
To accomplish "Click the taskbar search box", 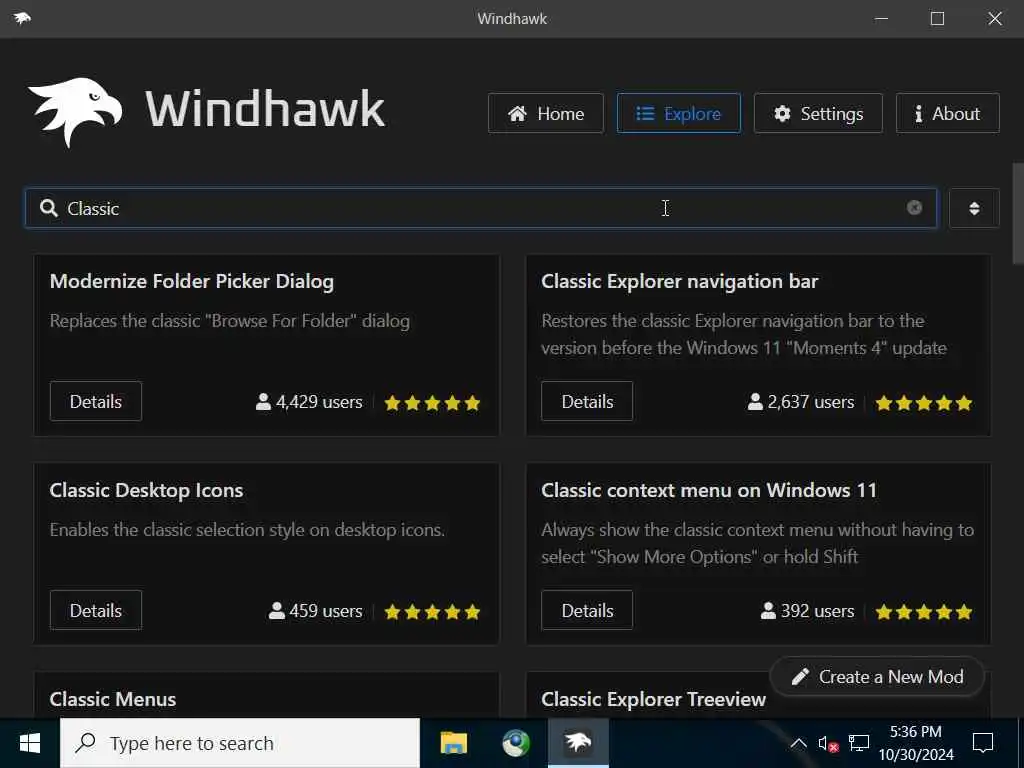I will click(240, 743).
